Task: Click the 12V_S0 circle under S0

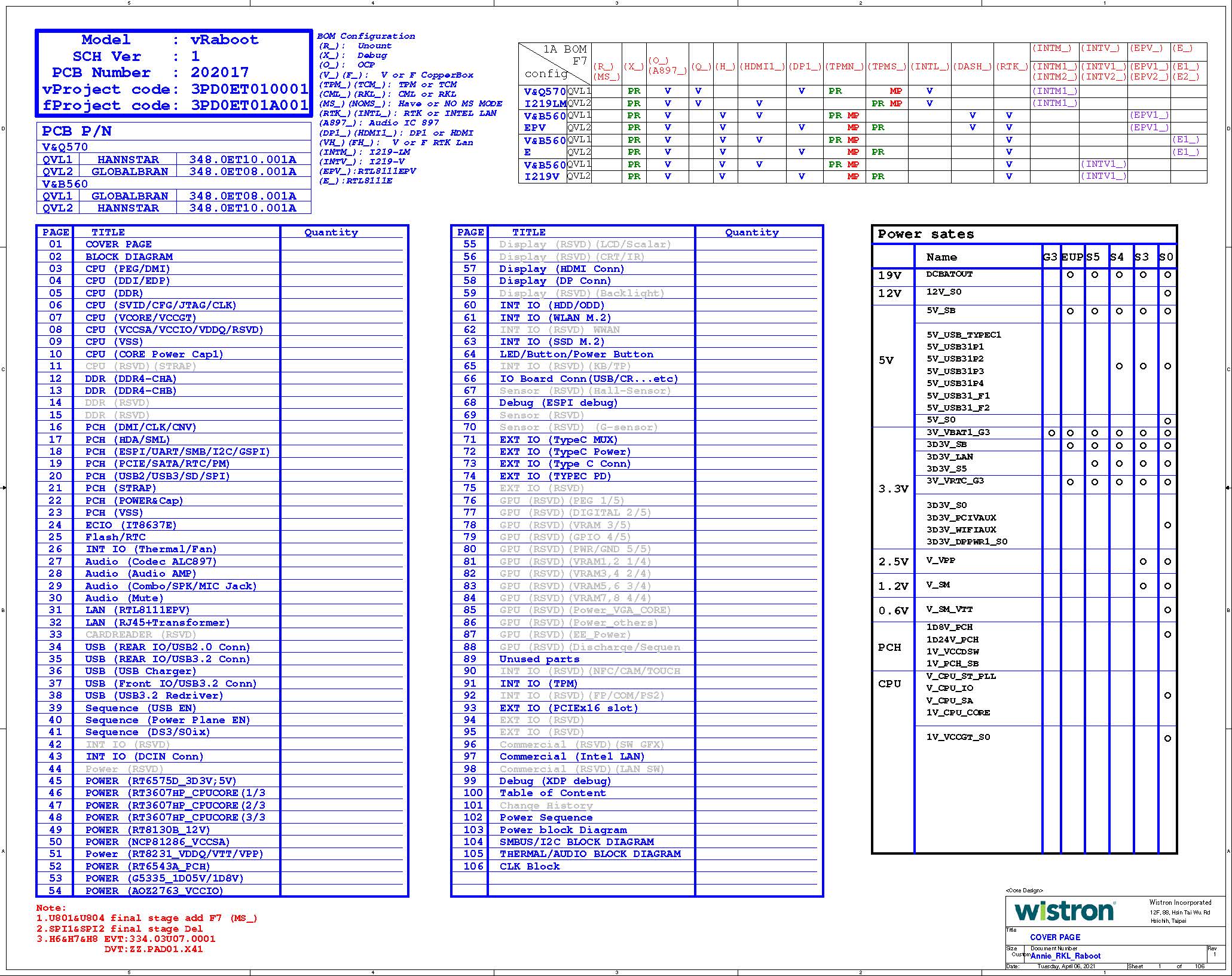Action: click(x=1167, y=293)
